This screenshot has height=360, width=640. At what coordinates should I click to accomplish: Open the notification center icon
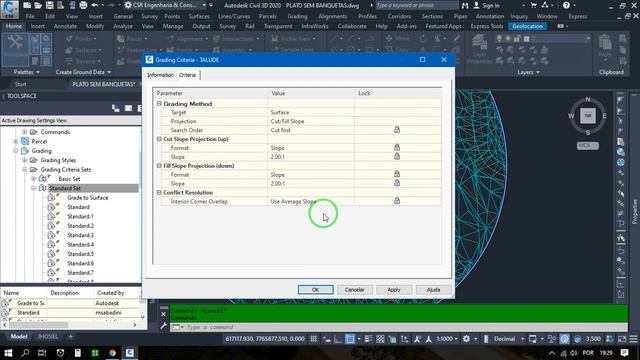(624, 353)
